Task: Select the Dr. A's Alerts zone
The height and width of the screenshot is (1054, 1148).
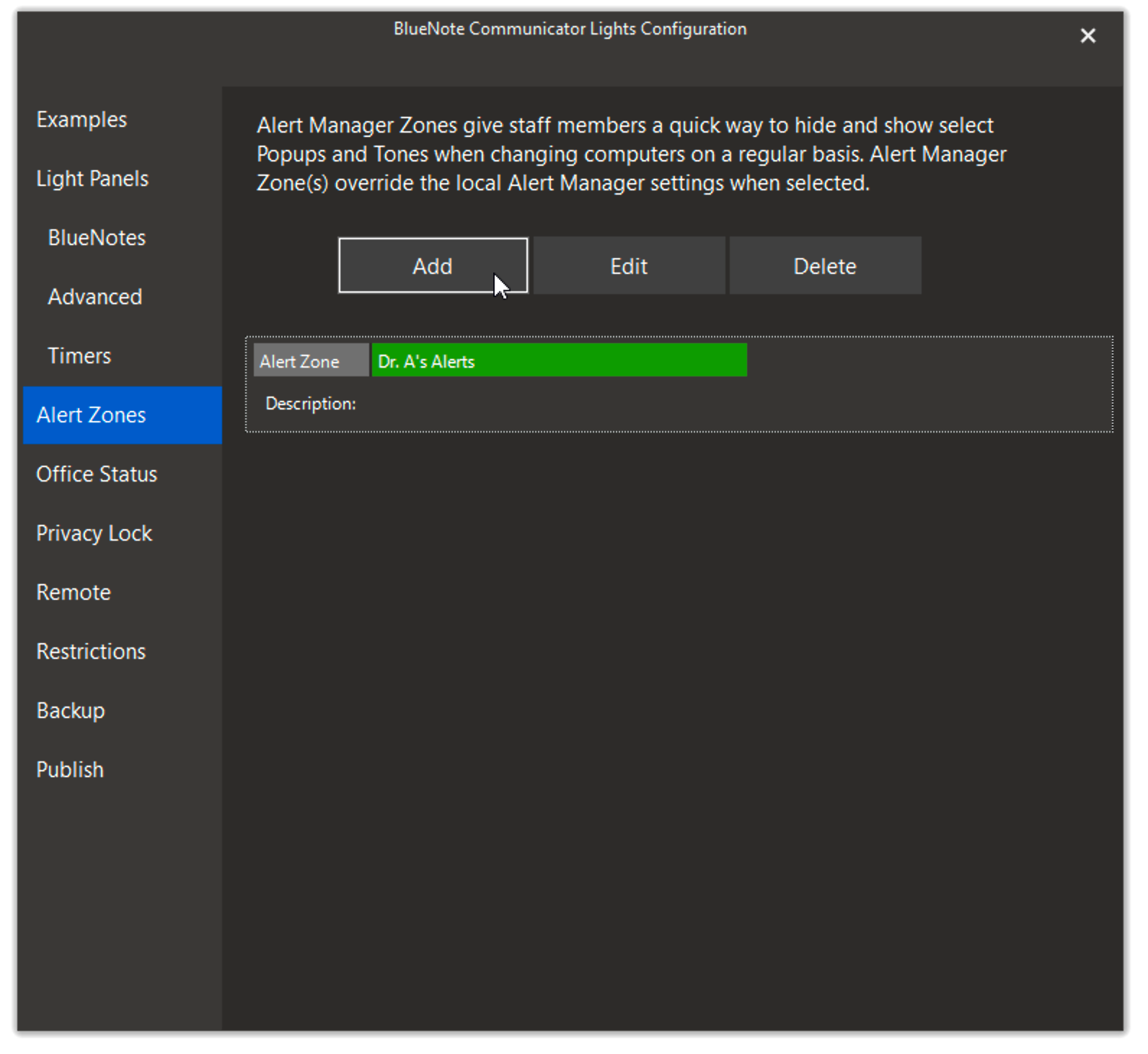Action: (x=559, y=360)
